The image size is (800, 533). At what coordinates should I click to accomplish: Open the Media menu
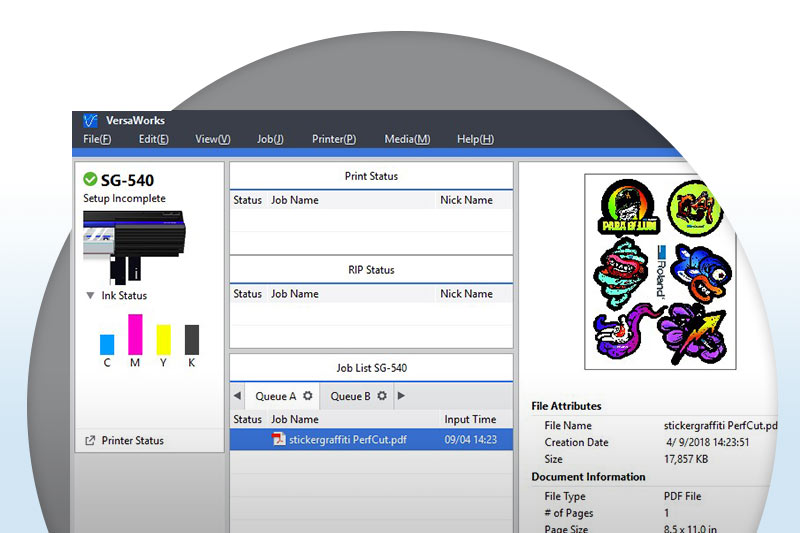tap(407, 139)
